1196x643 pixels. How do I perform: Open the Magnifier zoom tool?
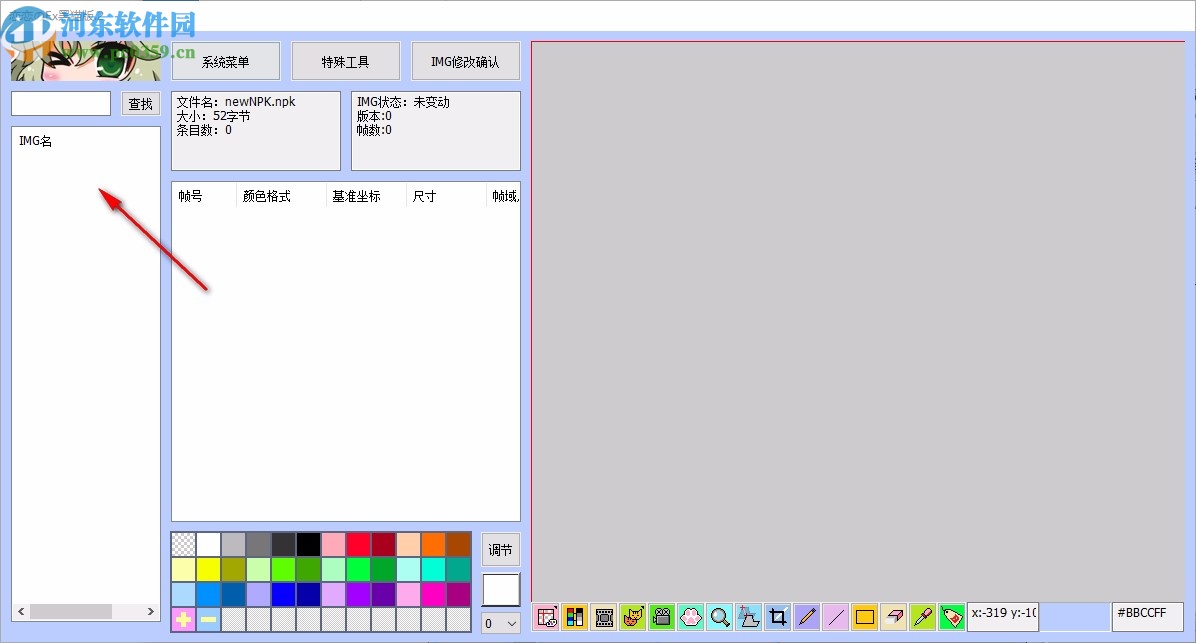[720, 617]
